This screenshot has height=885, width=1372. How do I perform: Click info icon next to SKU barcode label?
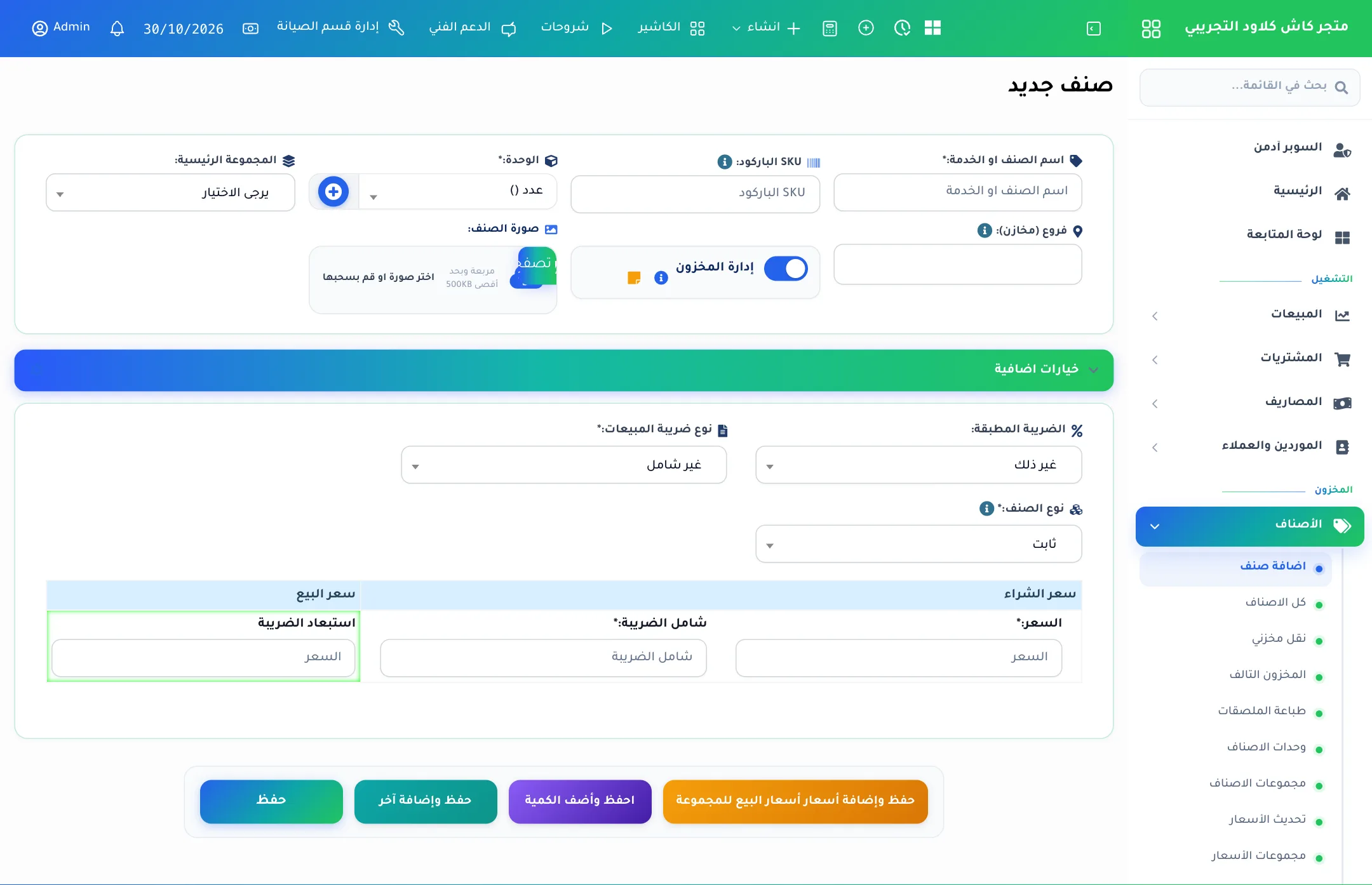725,162
